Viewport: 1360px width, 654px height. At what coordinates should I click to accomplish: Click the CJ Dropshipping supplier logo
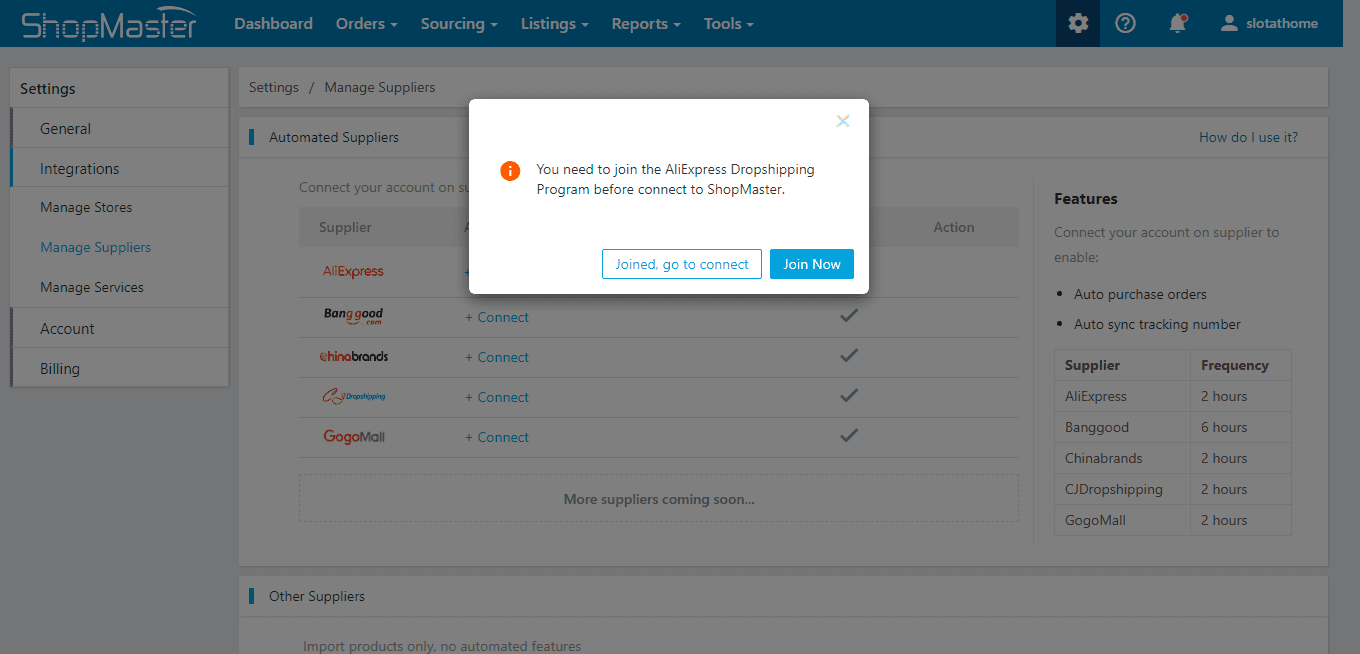[353, 397]
